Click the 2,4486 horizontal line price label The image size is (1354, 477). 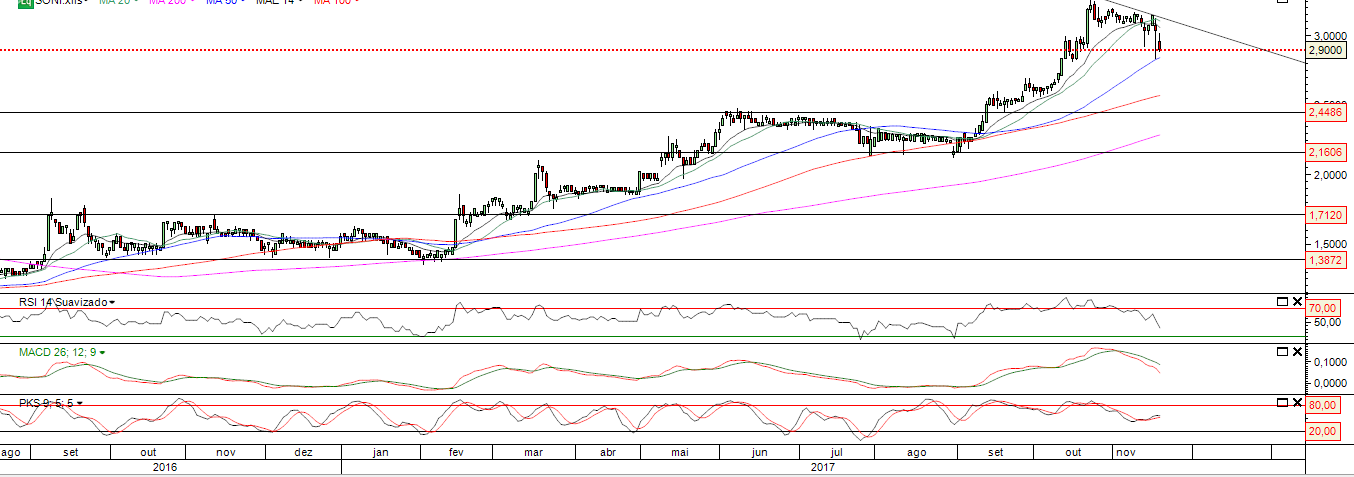click(1328, 113)
